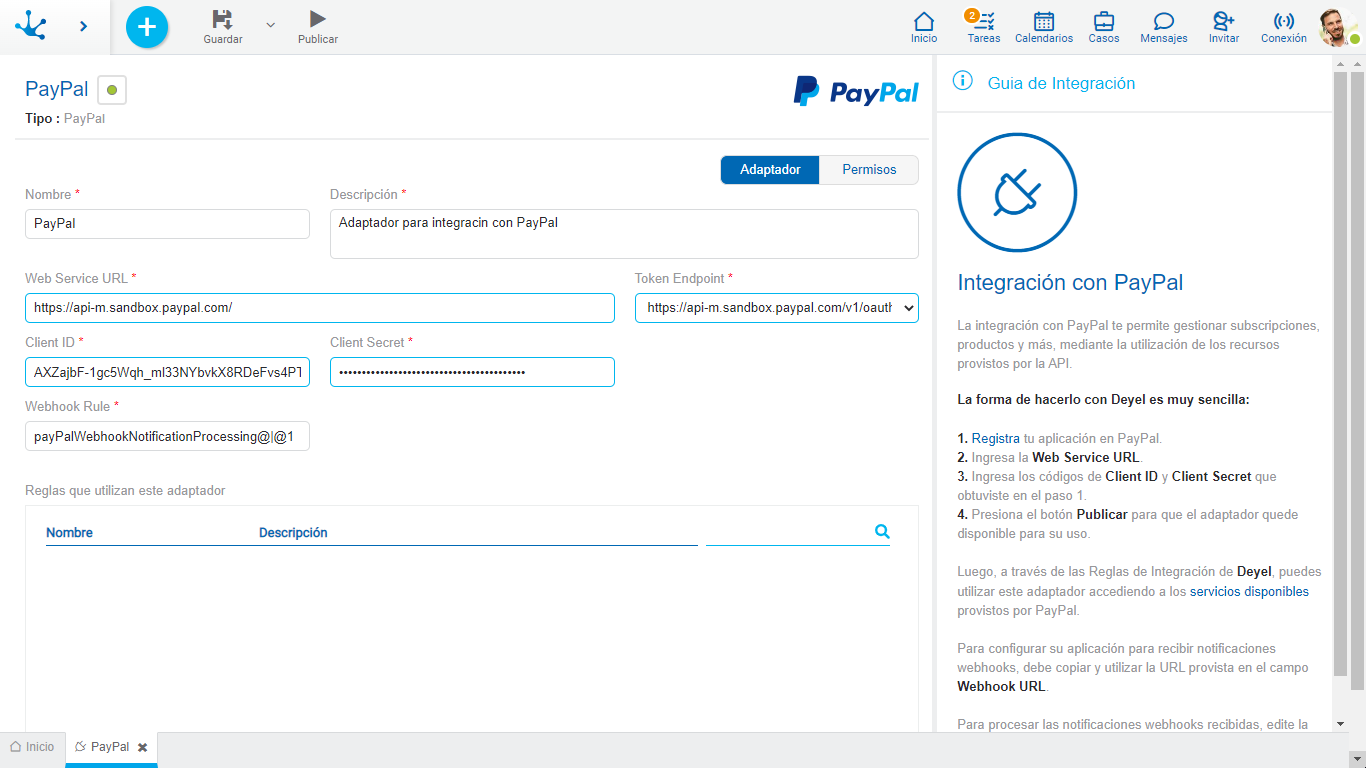The width and height of the screenshot is (1366, 768).
Task: Click the Guia de Integración heading
Action: click(x=1061, y=84)
